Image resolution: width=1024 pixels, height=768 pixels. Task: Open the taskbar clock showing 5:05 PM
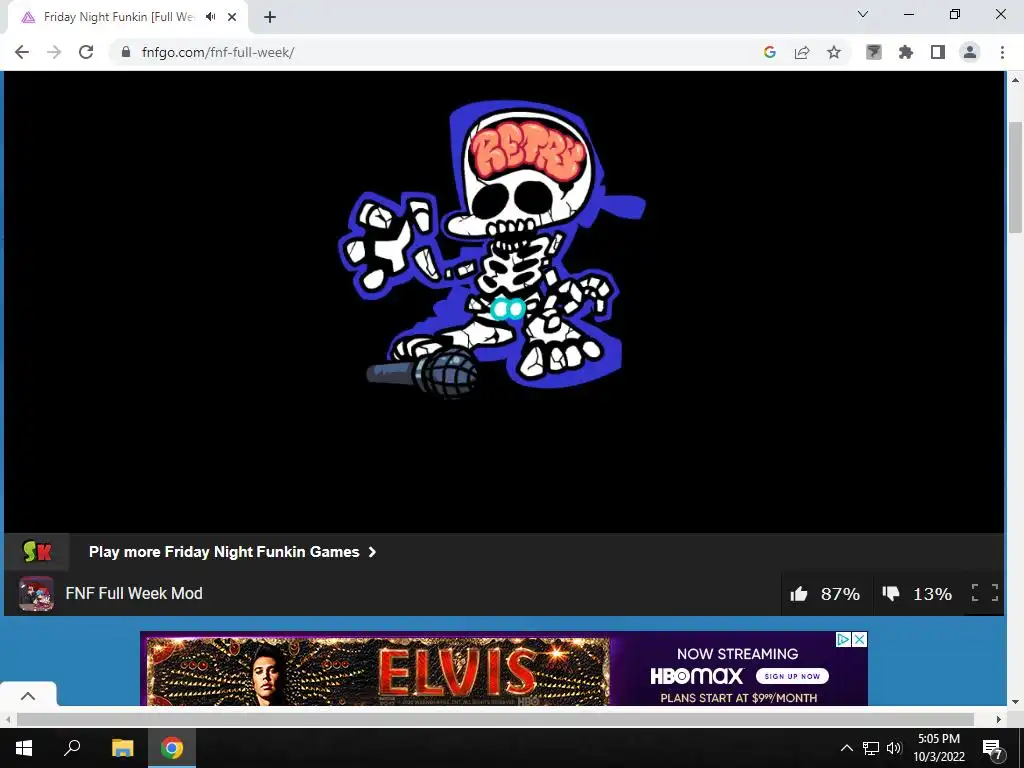938,748
